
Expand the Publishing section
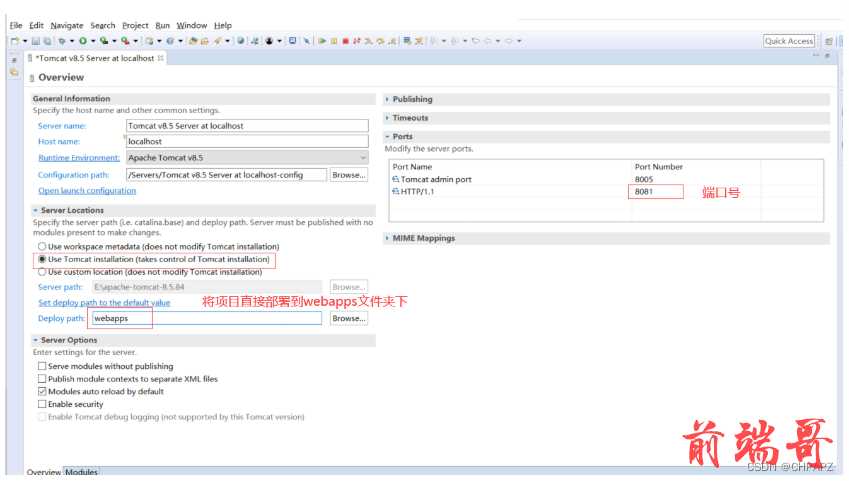[x=387, y=99]
